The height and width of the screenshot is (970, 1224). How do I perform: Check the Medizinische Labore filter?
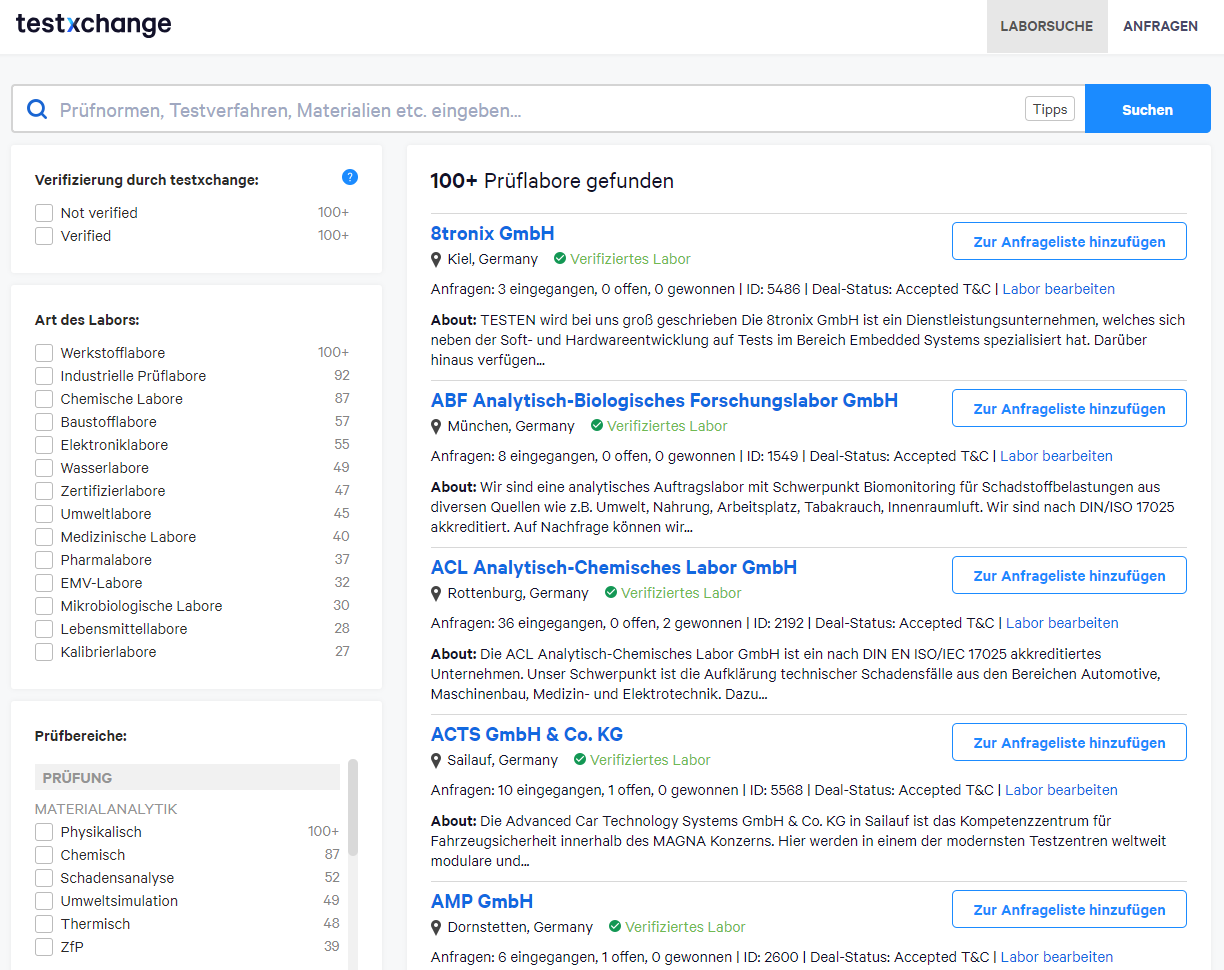click(44, 537)
